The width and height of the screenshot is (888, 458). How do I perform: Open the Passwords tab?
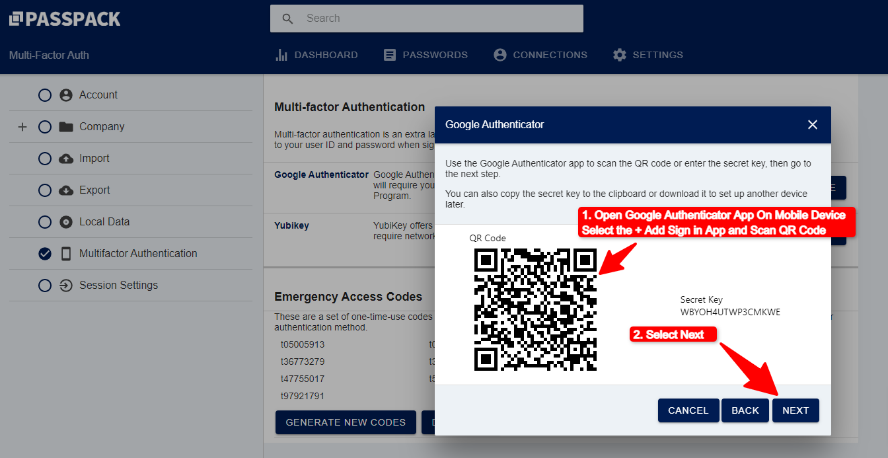425,55
